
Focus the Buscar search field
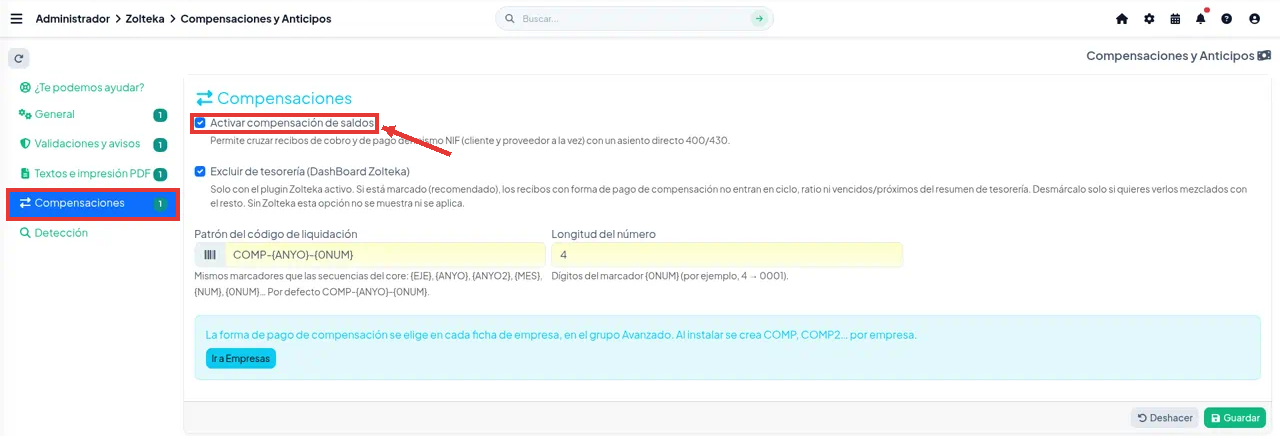coord(635,19)
